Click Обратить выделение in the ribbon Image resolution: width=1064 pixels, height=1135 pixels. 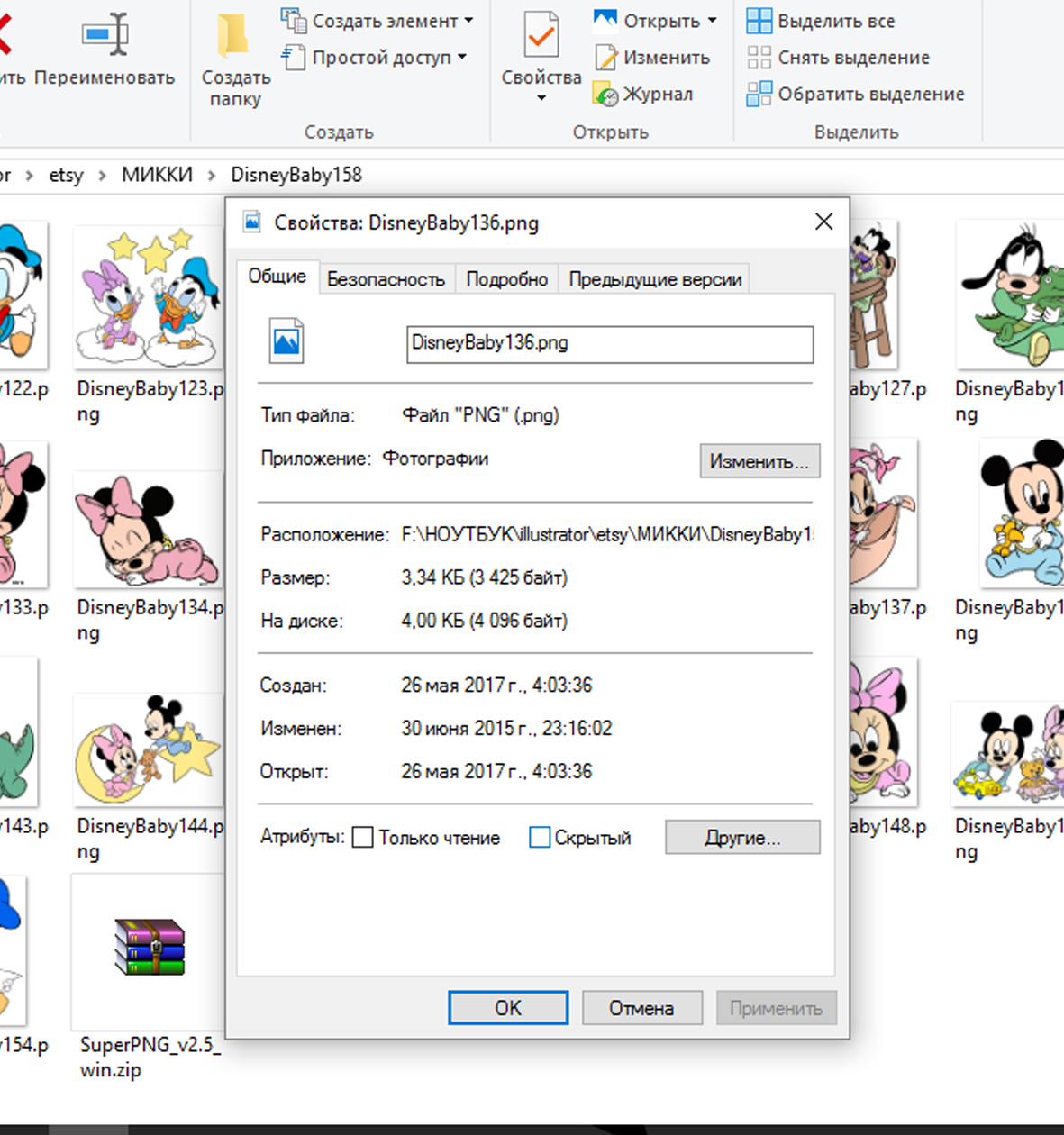coord(856,94)
